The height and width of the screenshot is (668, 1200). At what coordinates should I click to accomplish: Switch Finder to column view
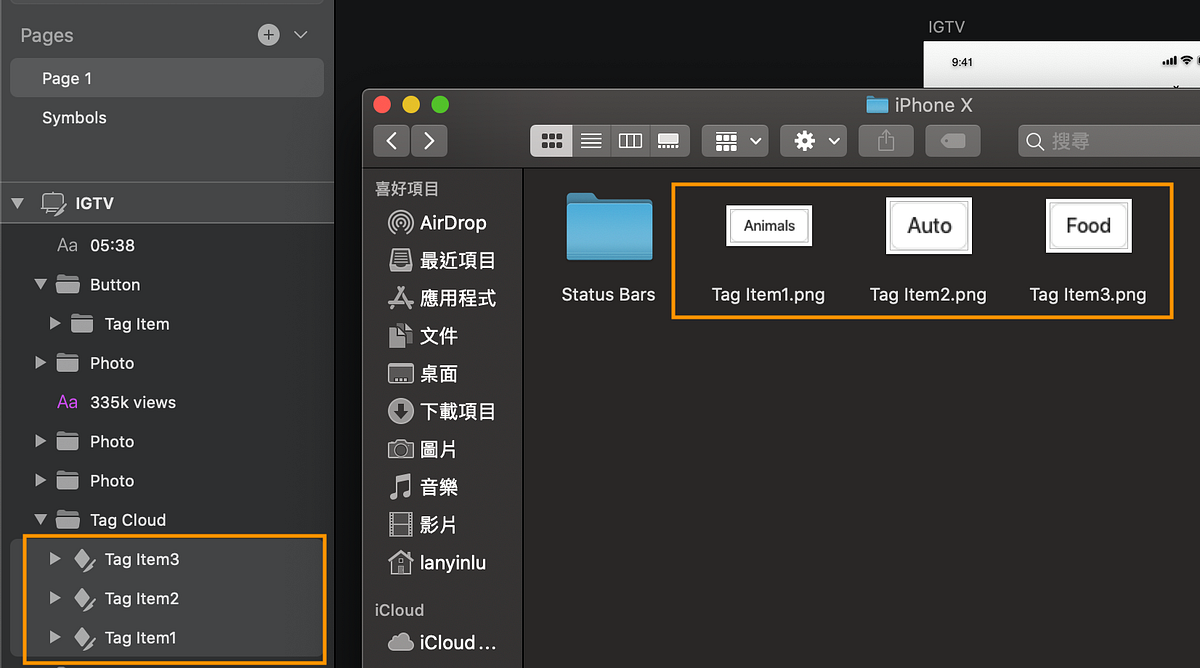pos(630,140)
